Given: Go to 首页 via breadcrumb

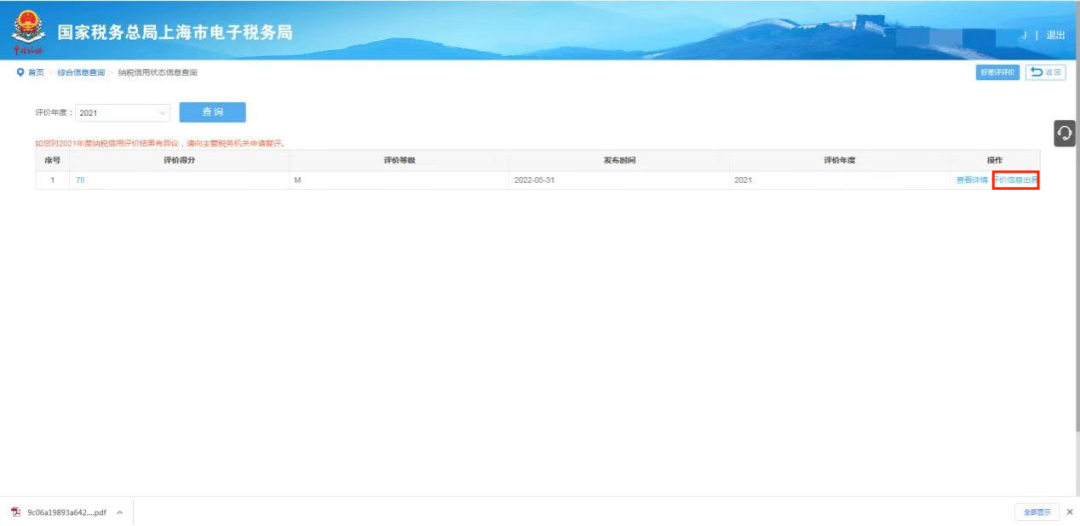Looking at the screenshot, I should [36, 73].
